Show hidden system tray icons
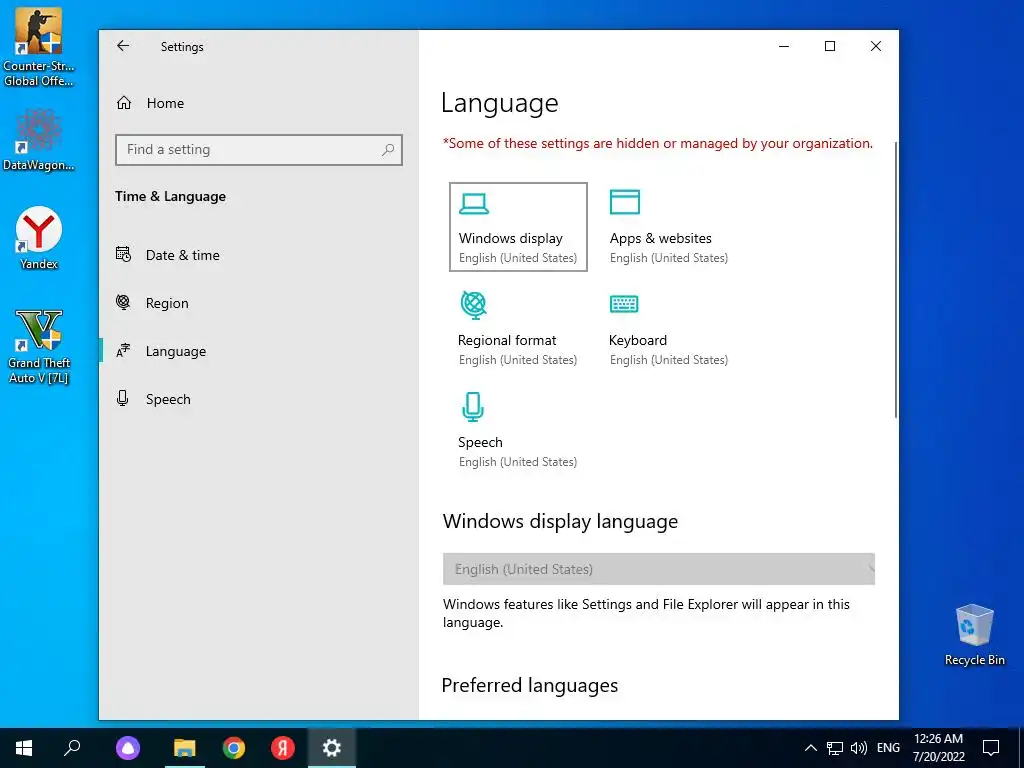1024x768 pixels. point(810,748)
